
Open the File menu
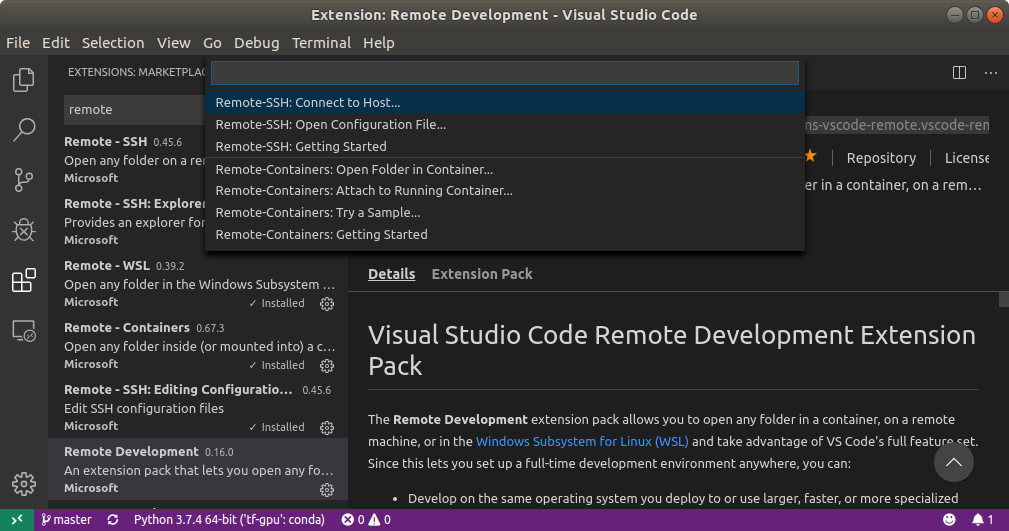point(18,43)
